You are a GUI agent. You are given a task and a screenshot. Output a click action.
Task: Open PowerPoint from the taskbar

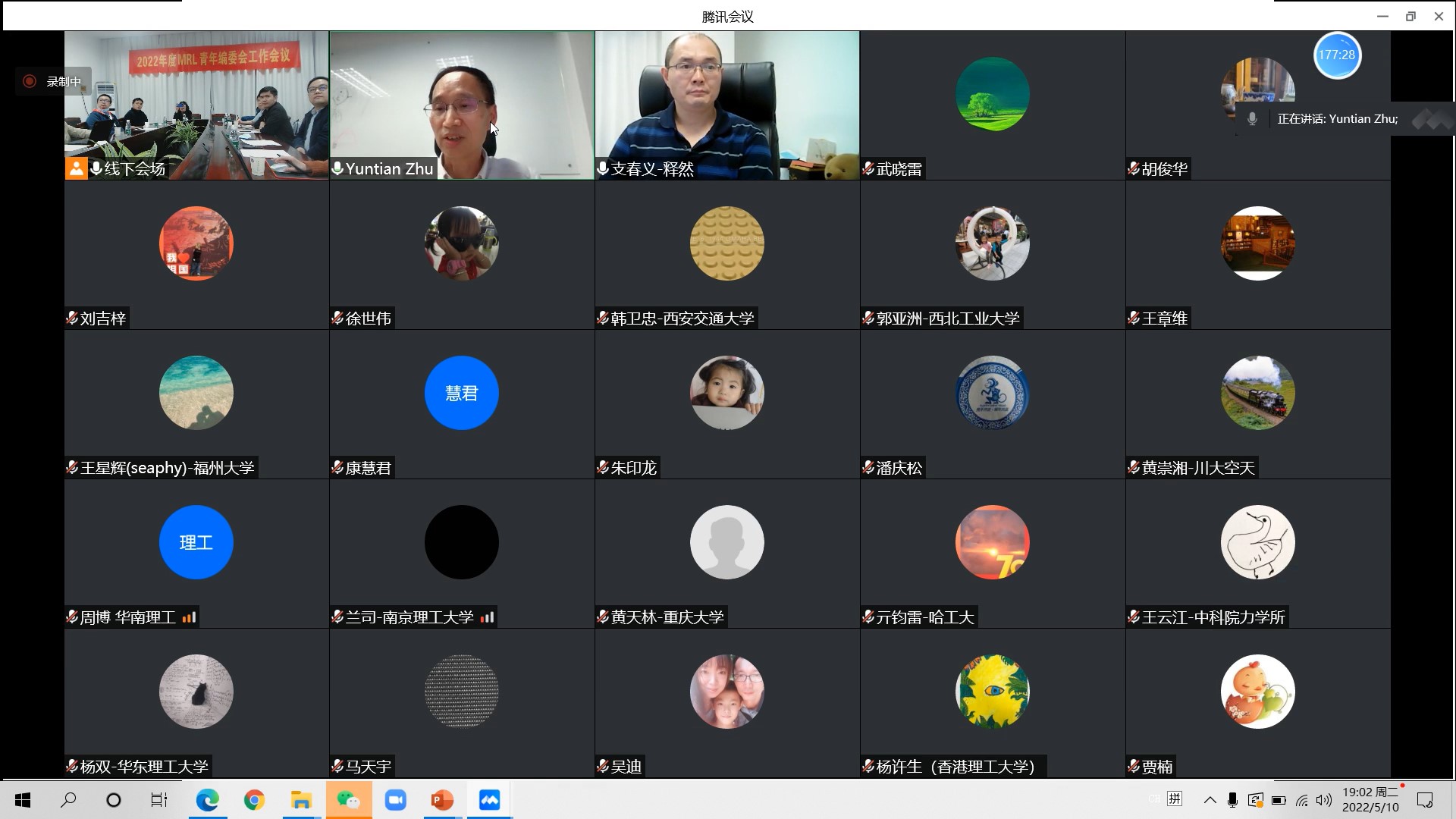(x=442, y=800)
